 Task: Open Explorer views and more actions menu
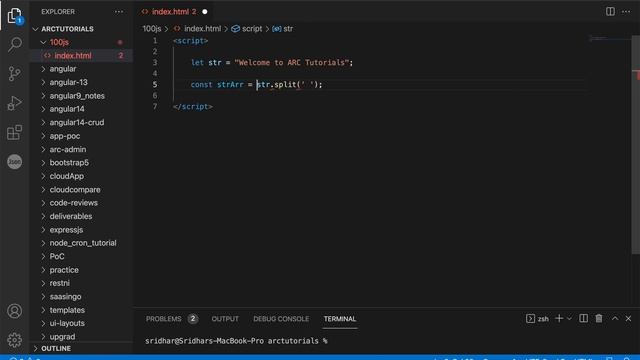click(x=119, y=12)
